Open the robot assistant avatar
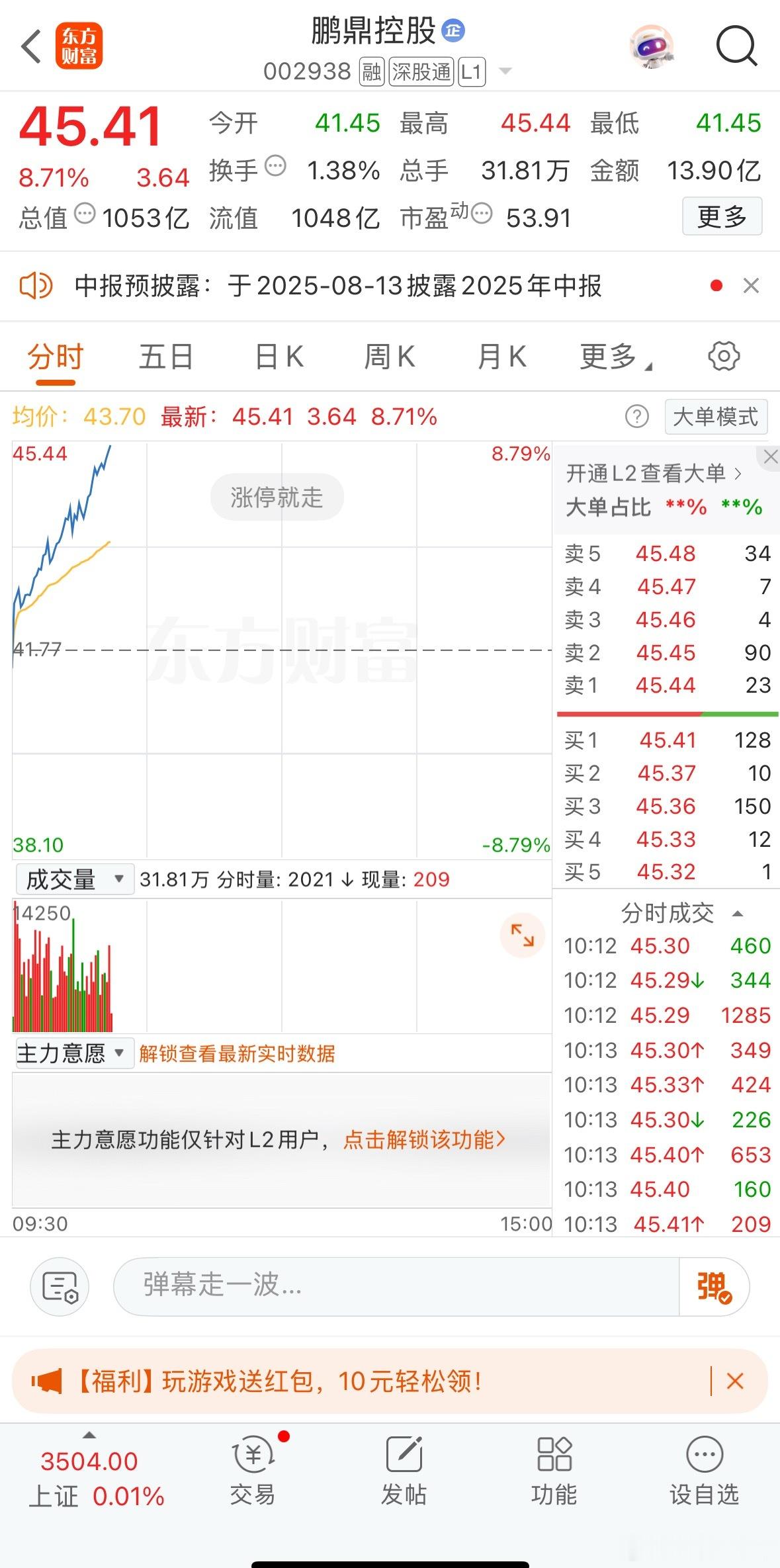The height and width of the screenshot is (1568, 780). pyautogui.click(x=652, y=46)
